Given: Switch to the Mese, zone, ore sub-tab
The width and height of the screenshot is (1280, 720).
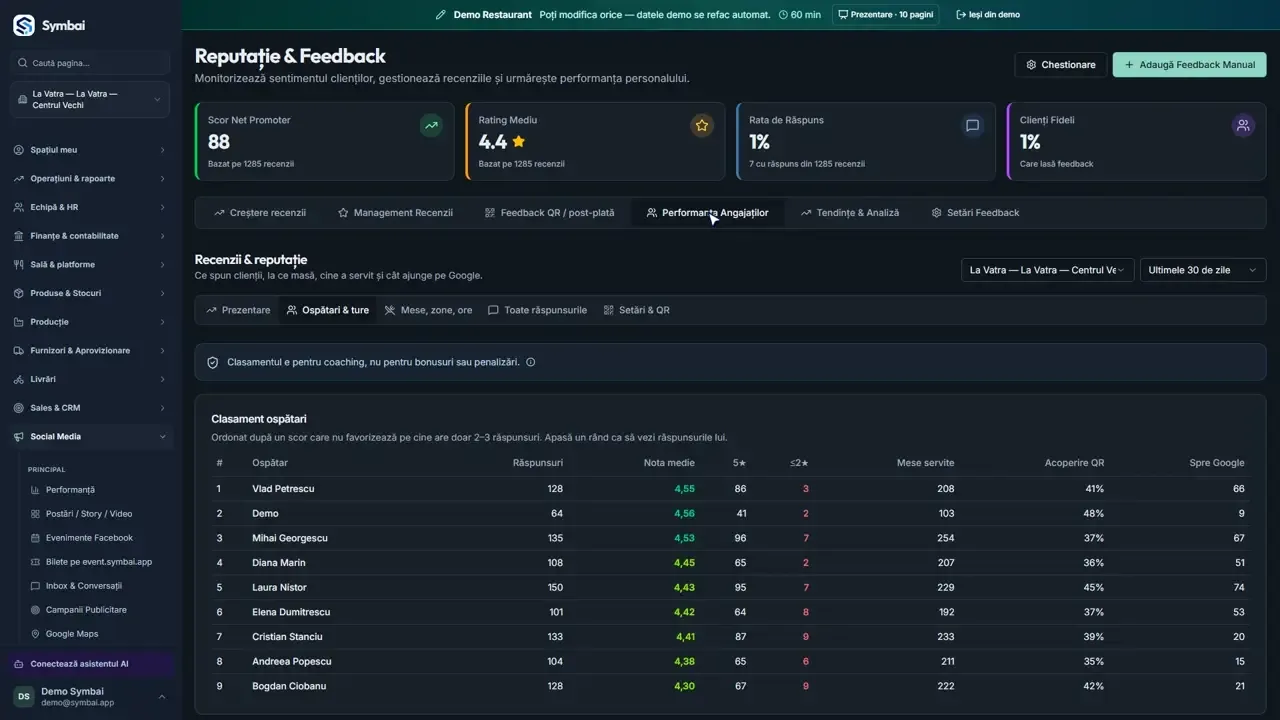Looking at the screenshot, I should [x=428, y=310].
